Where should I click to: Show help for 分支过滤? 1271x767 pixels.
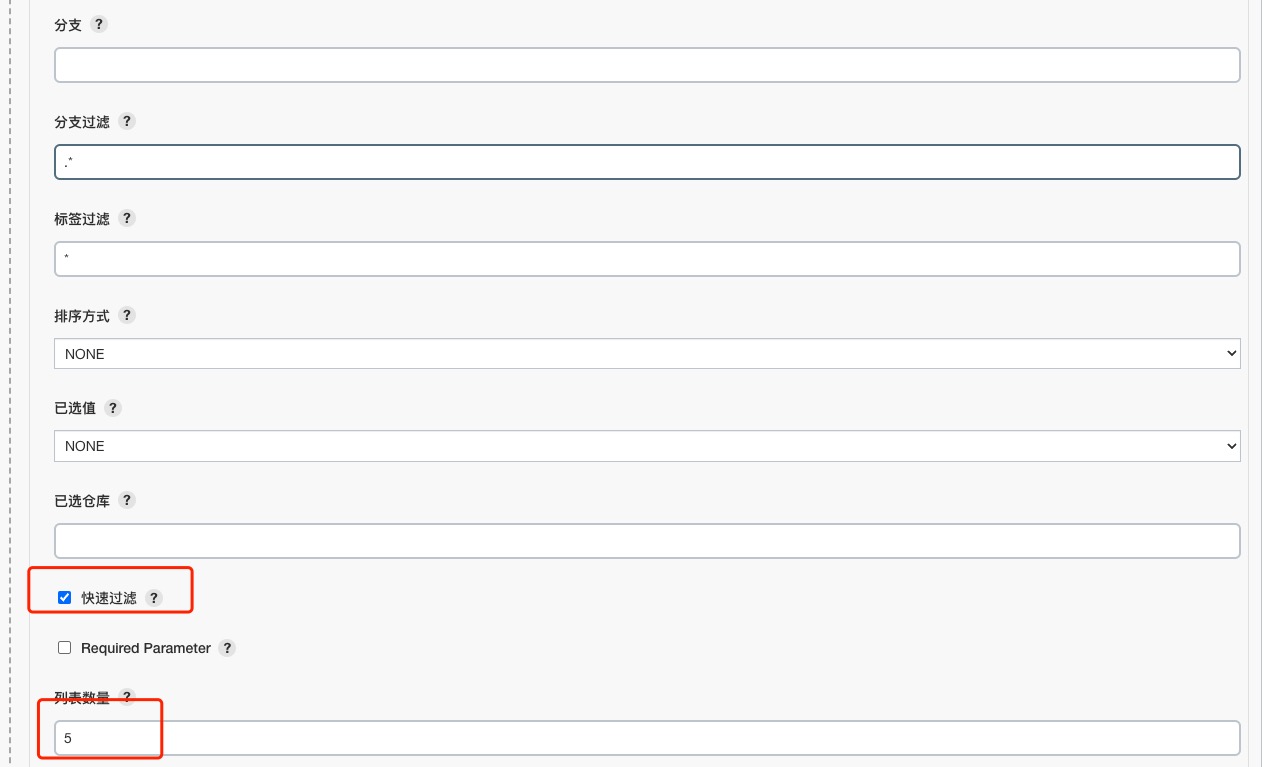(126, 121)
